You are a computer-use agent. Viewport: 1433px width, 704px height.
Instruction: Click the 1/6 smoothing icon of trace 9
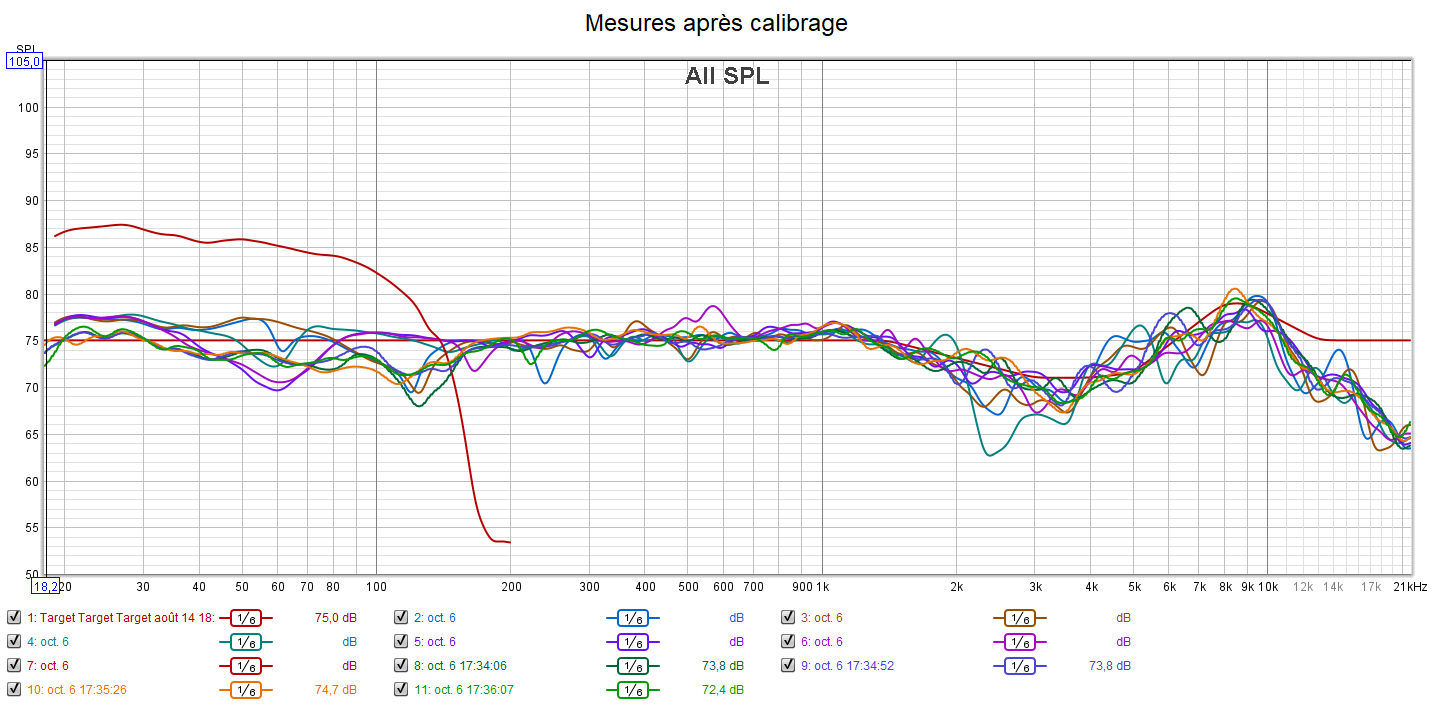pyautogui.click(x=1019, y=666)
